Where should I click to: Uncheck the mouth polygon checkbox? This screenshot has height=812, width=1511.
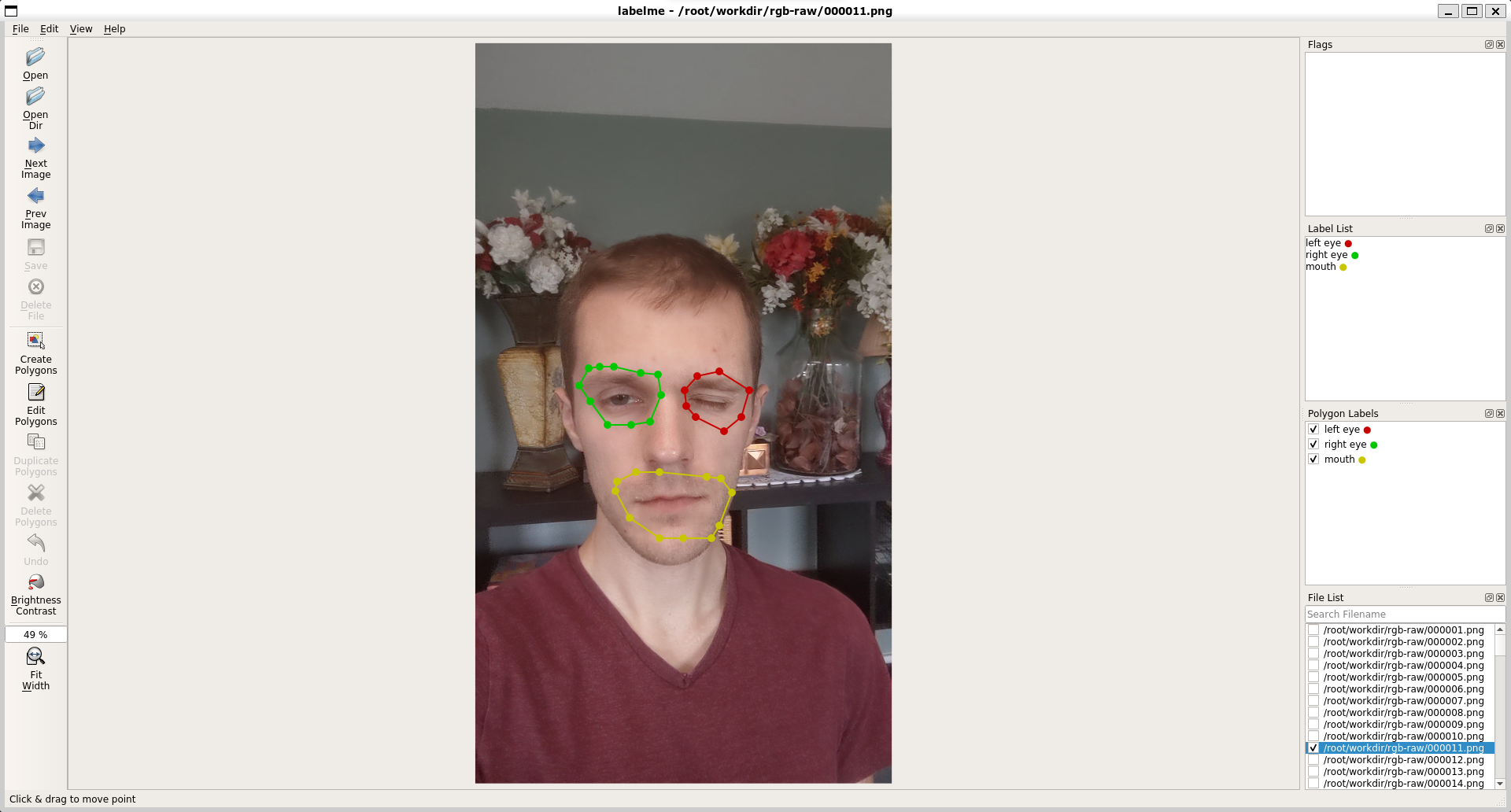coord(1313,460)
